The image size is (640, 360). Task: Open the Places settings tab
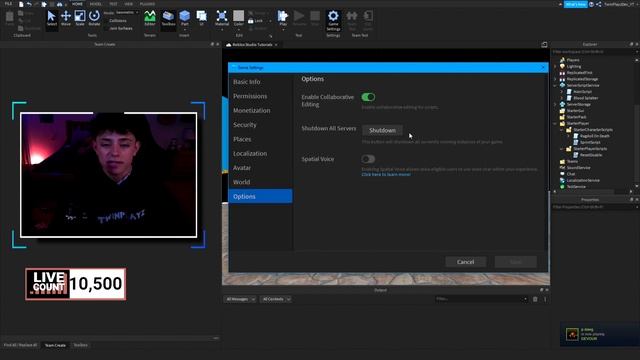(x=260, y=139)
